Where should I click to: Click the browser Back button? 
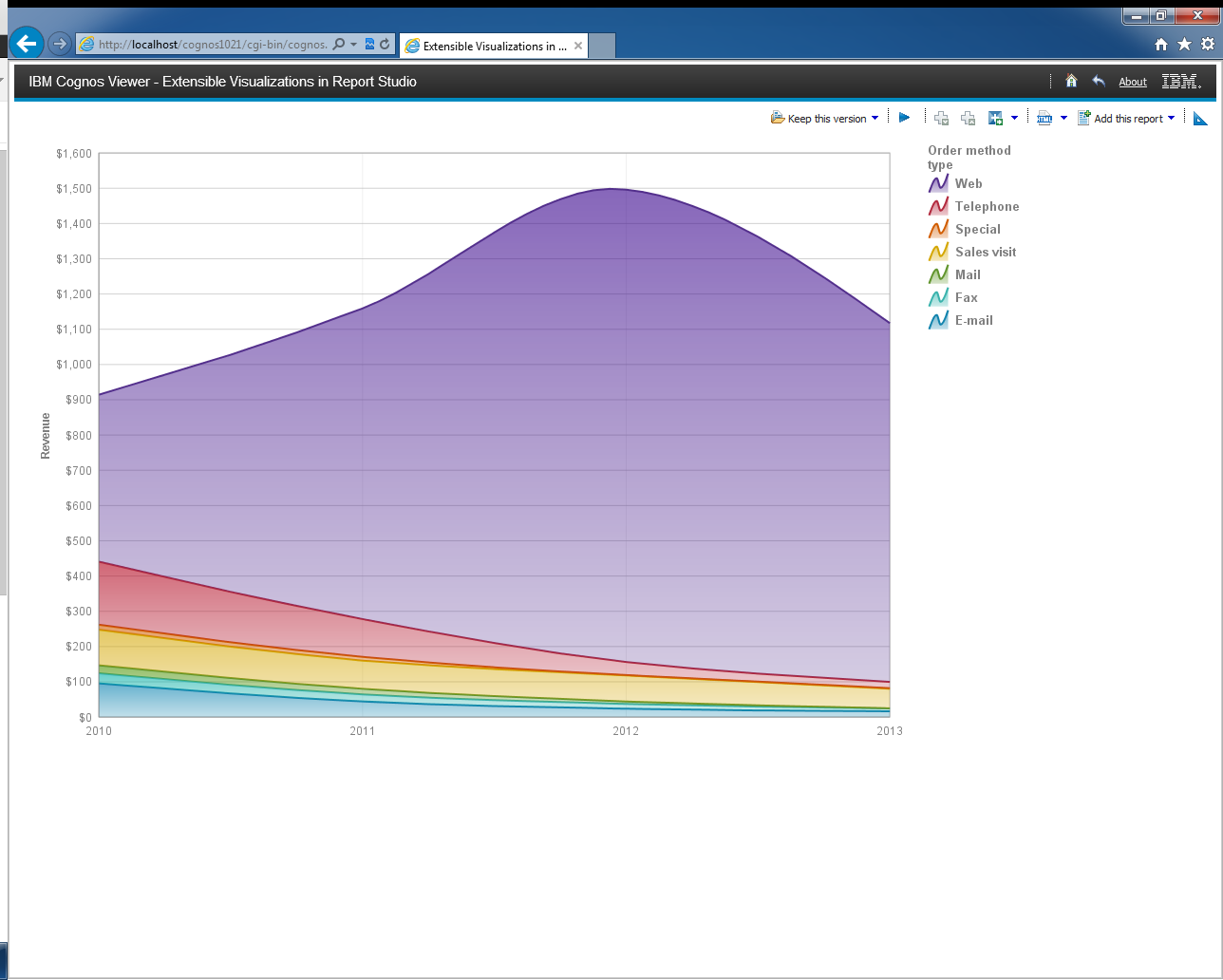[27, 44]
